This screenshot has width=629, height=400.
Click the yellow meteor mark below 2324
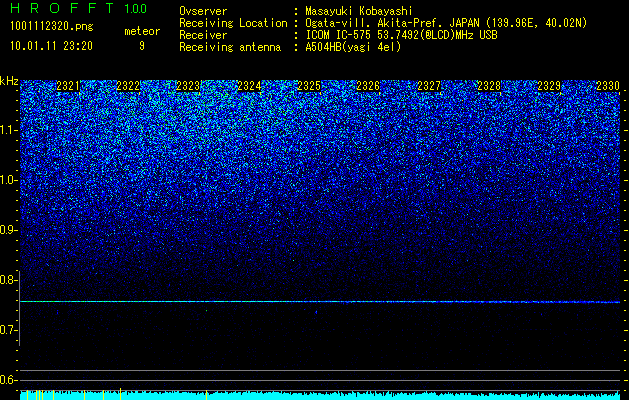click(207, 395)
